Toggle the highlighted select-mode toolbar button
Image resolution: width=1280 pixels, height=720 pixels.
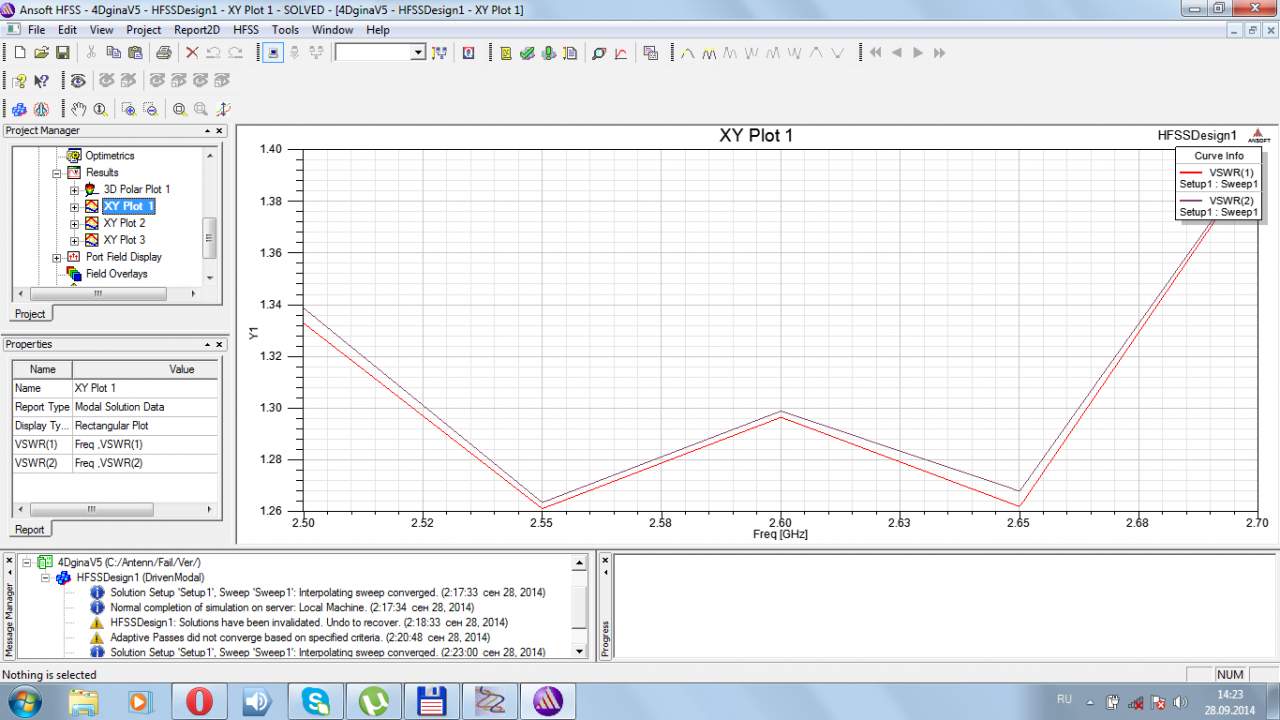pos(273,53)
